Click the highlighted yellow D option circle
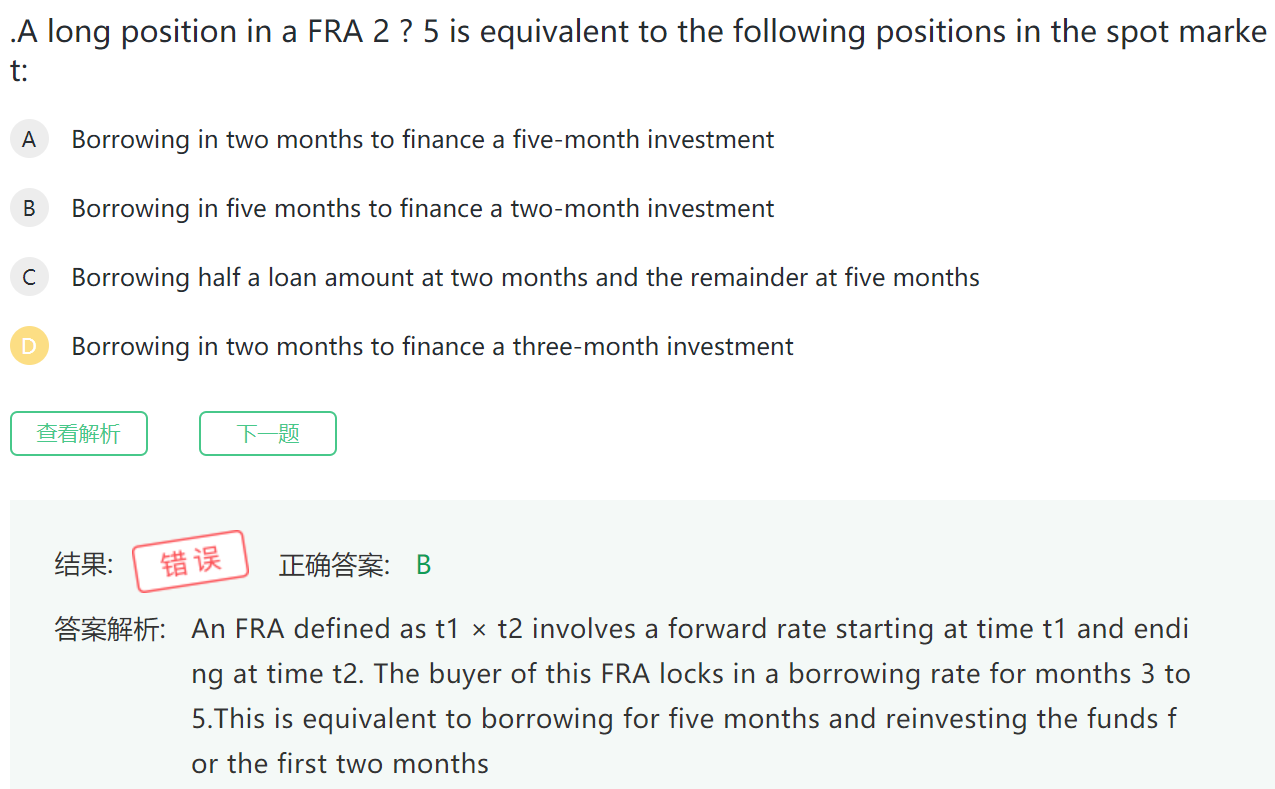The image size is (1275, 789). tap(29, 346)
